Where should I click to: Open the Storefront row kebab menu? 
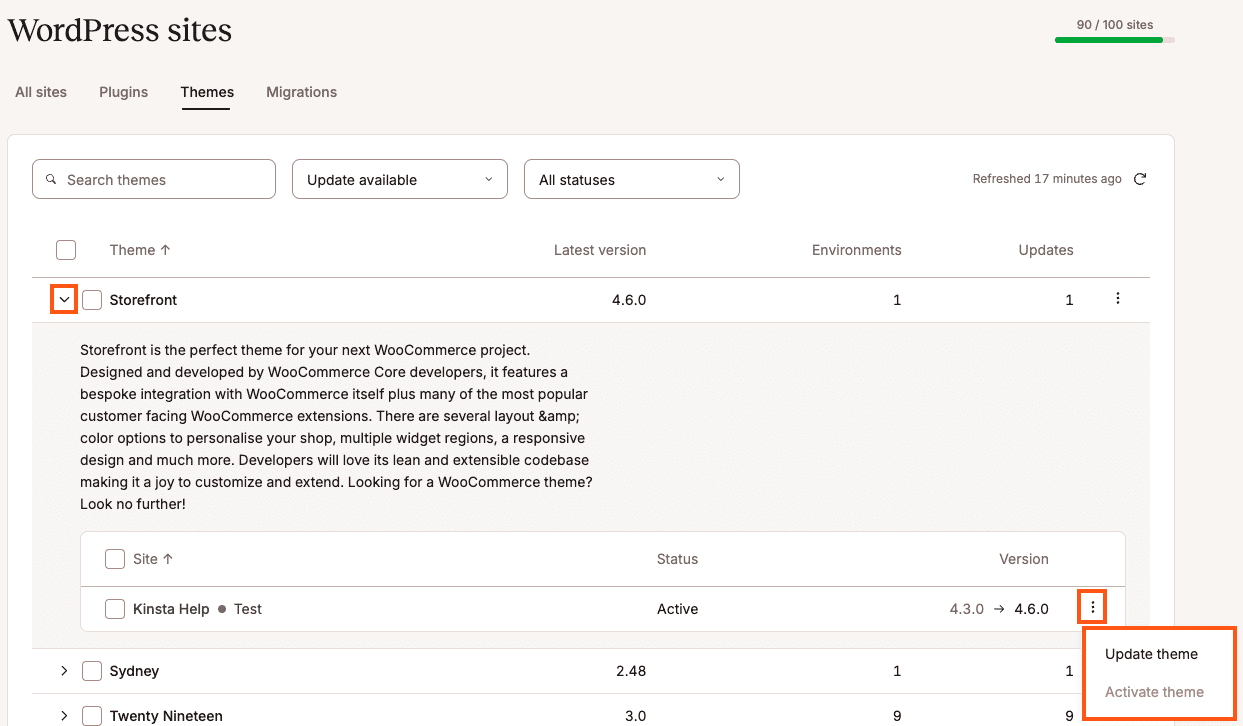[1118, 298]
